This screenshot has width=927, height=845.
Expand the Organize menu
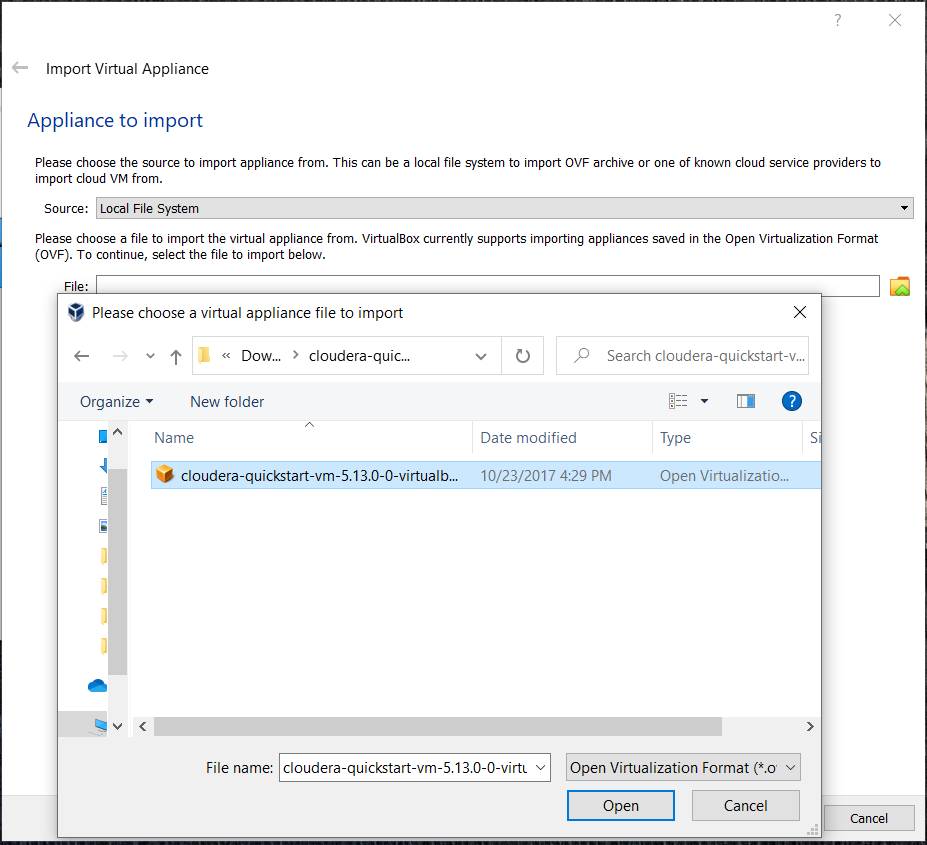(115, 400)
